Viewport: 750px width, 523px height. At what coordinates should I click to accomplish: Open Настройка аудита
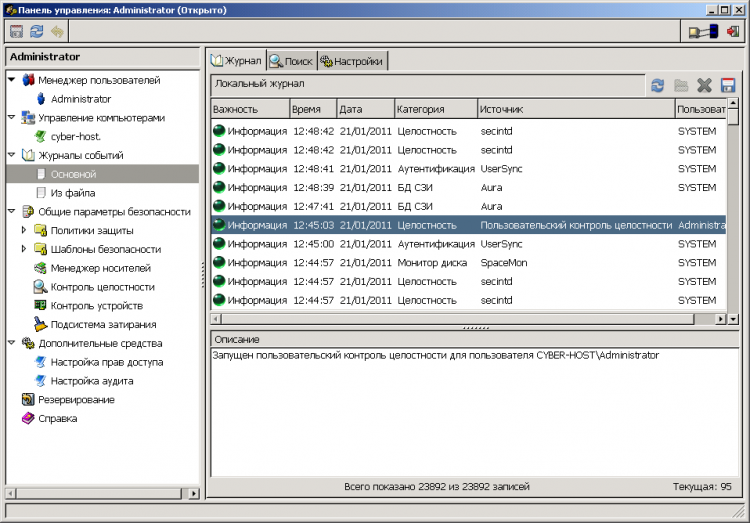tap(92, 381)
